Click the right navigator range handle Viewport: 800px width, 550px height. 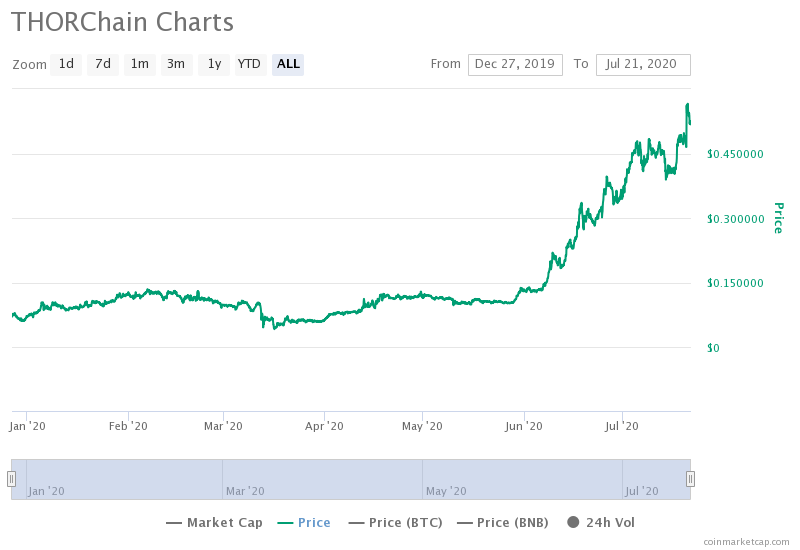click(690, 479)
